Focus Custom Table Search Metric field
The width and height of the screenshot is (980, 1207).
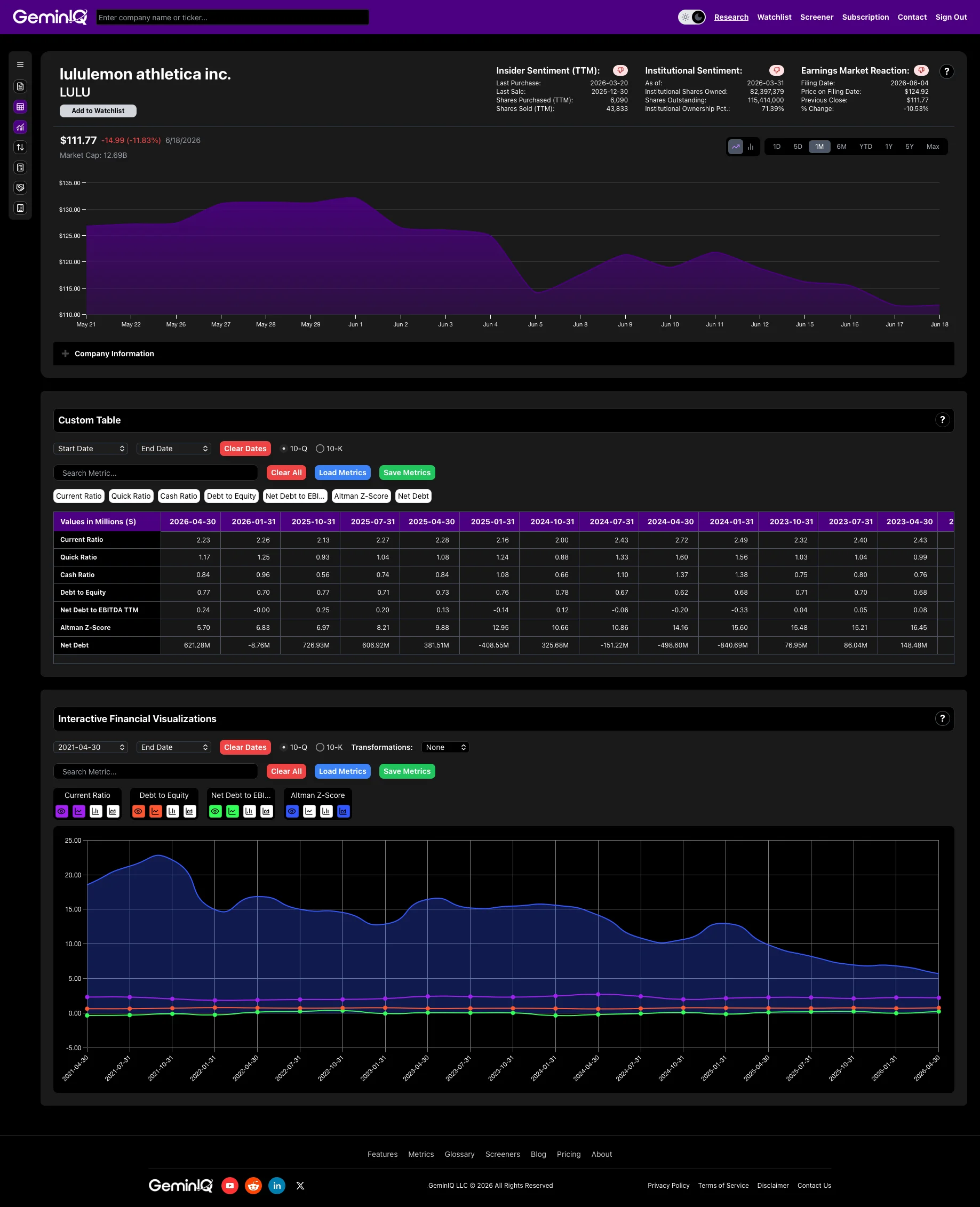tap(156, 473)
